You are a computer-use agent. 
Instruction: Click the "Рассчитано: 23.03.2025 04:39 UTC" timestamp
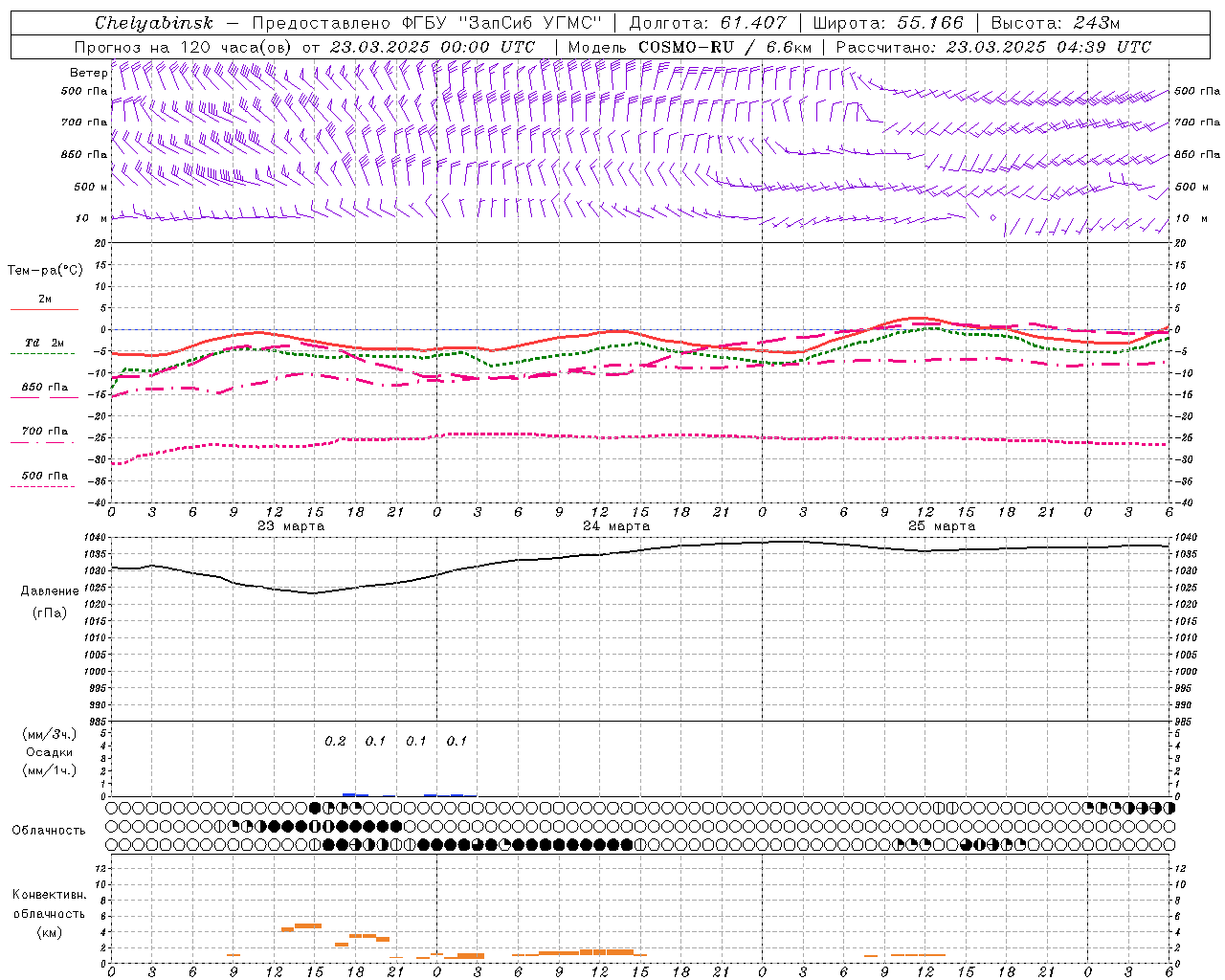(993, 47)
